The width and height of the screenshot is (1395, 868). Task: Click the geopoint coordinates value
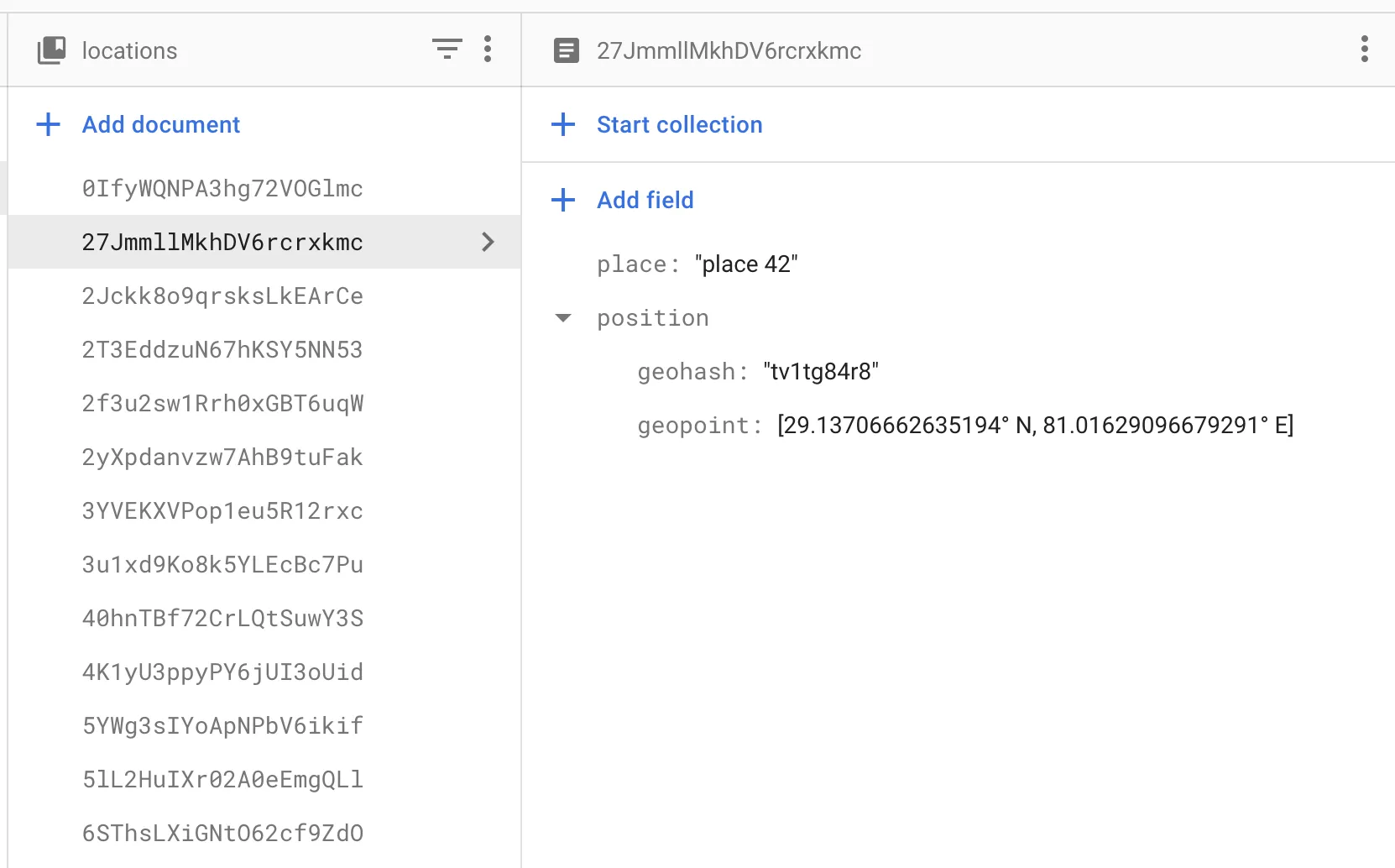pyautogui.click(x=1035, y=426)
